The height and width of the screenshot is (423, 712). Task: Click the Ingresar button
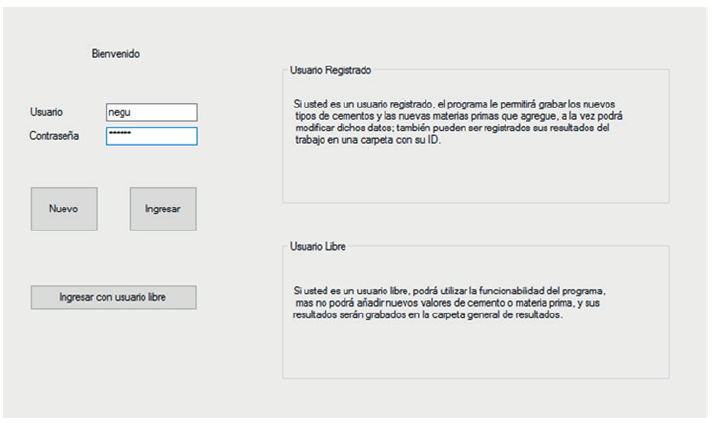pos(163,209)
